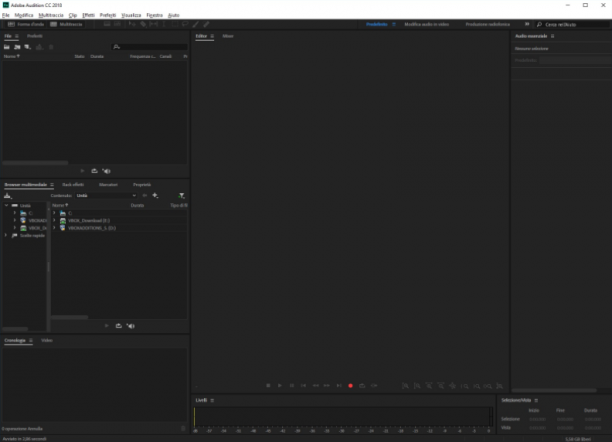Select the Time Selection tool
Viewport: 612px width, 442px height.
pyautogui.click(x=164, y=24)
